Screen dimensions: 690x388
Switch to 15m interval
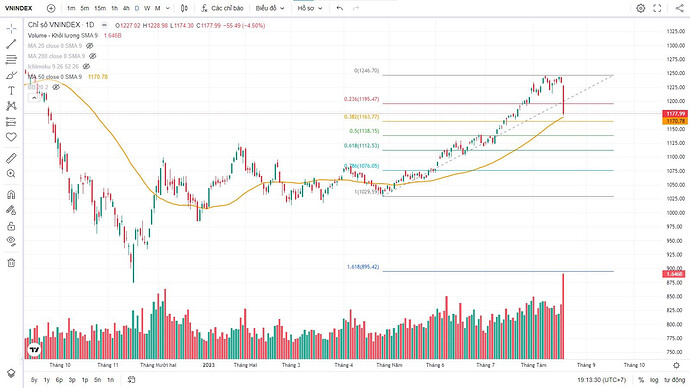click(100, 8)
